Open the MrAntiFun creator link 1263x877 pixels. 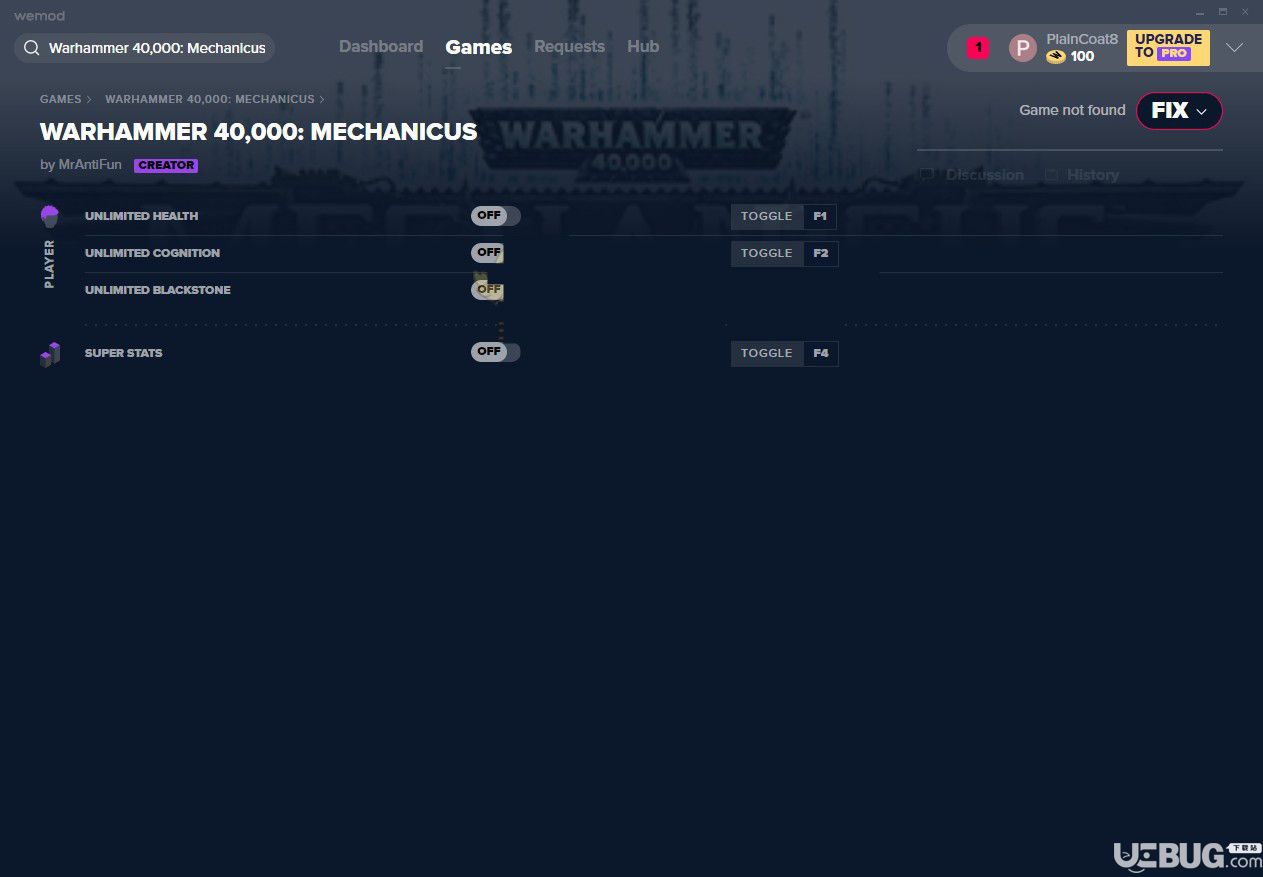[90, 165]
